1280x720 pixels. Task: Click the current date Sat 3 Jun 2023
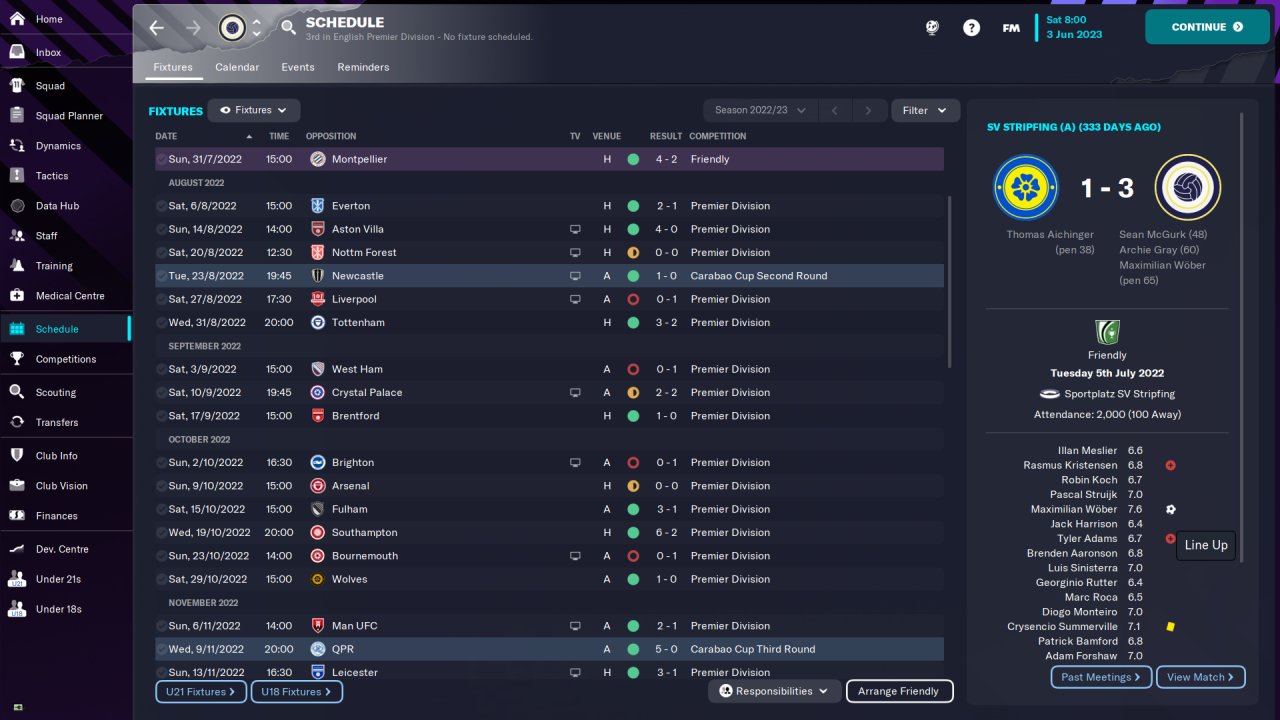click(x=1074, y=27)
